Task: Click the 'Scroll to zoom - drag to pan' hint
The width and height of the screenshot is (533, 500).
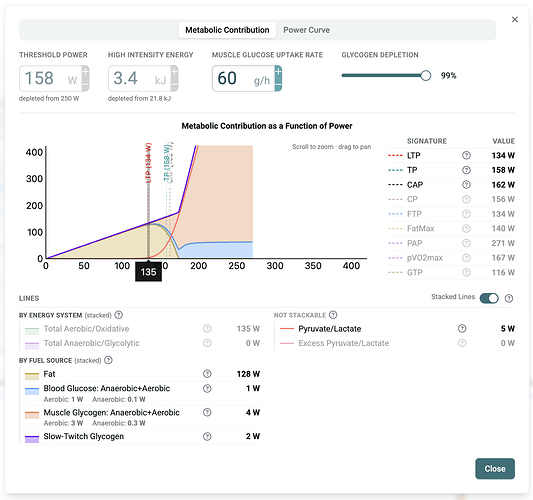Action: click(x=331, y=147)
